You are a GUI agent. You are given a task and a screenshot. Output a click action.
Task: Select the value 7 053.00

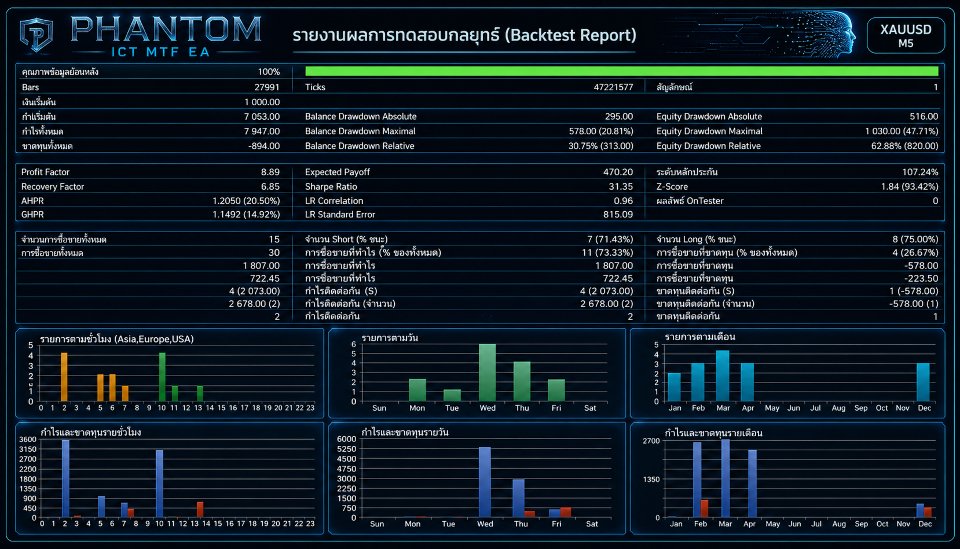262,116
